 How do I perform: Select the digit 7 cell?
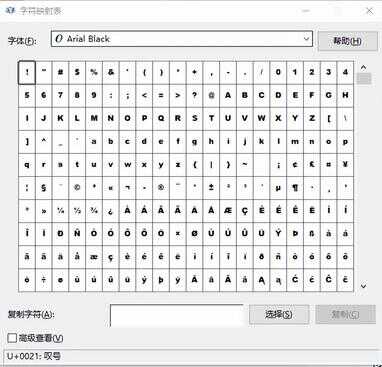(60, 95)
